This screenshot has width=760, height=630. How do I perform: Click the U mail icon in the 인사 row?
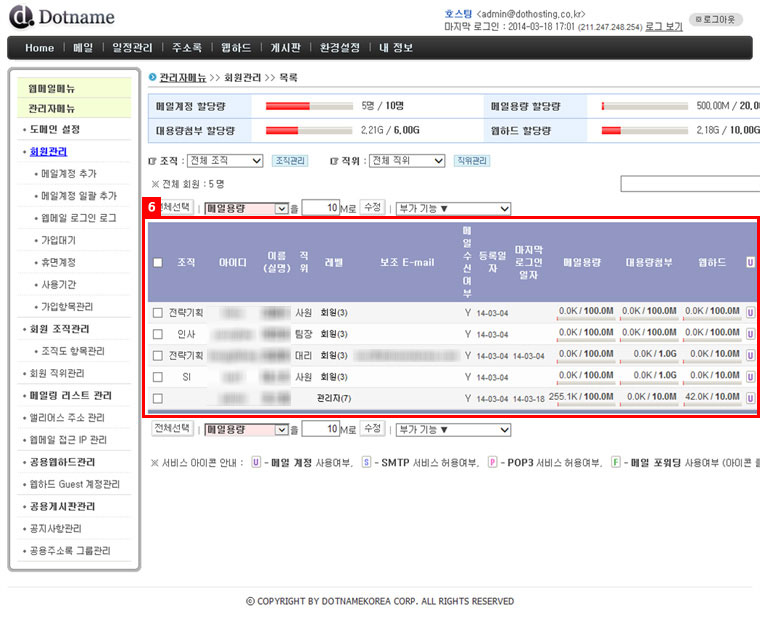750,334
